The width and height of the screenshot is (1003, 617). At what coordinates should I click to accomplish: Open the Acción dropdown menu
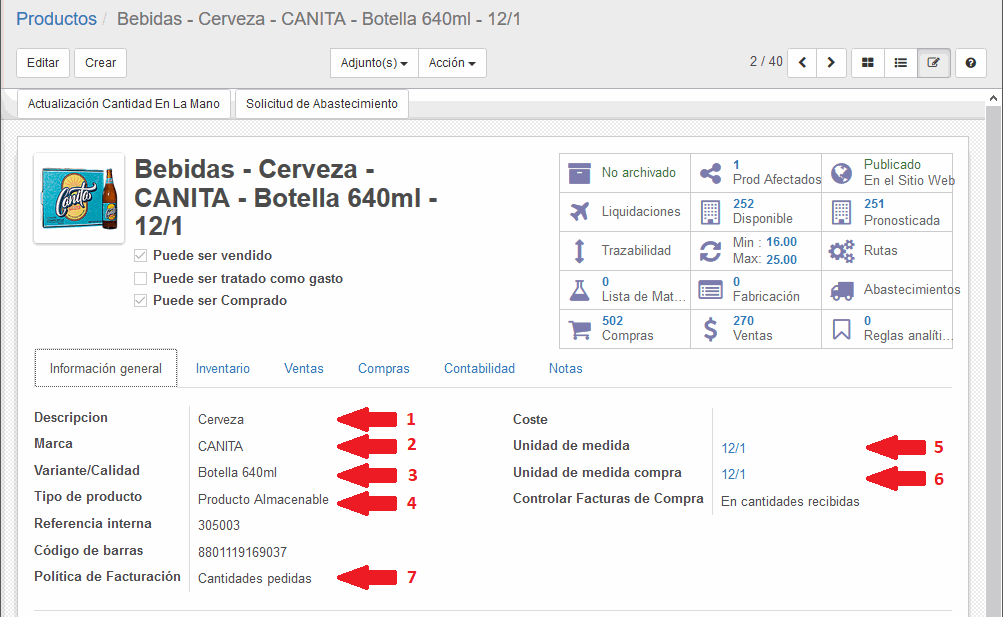pos(452,63)
